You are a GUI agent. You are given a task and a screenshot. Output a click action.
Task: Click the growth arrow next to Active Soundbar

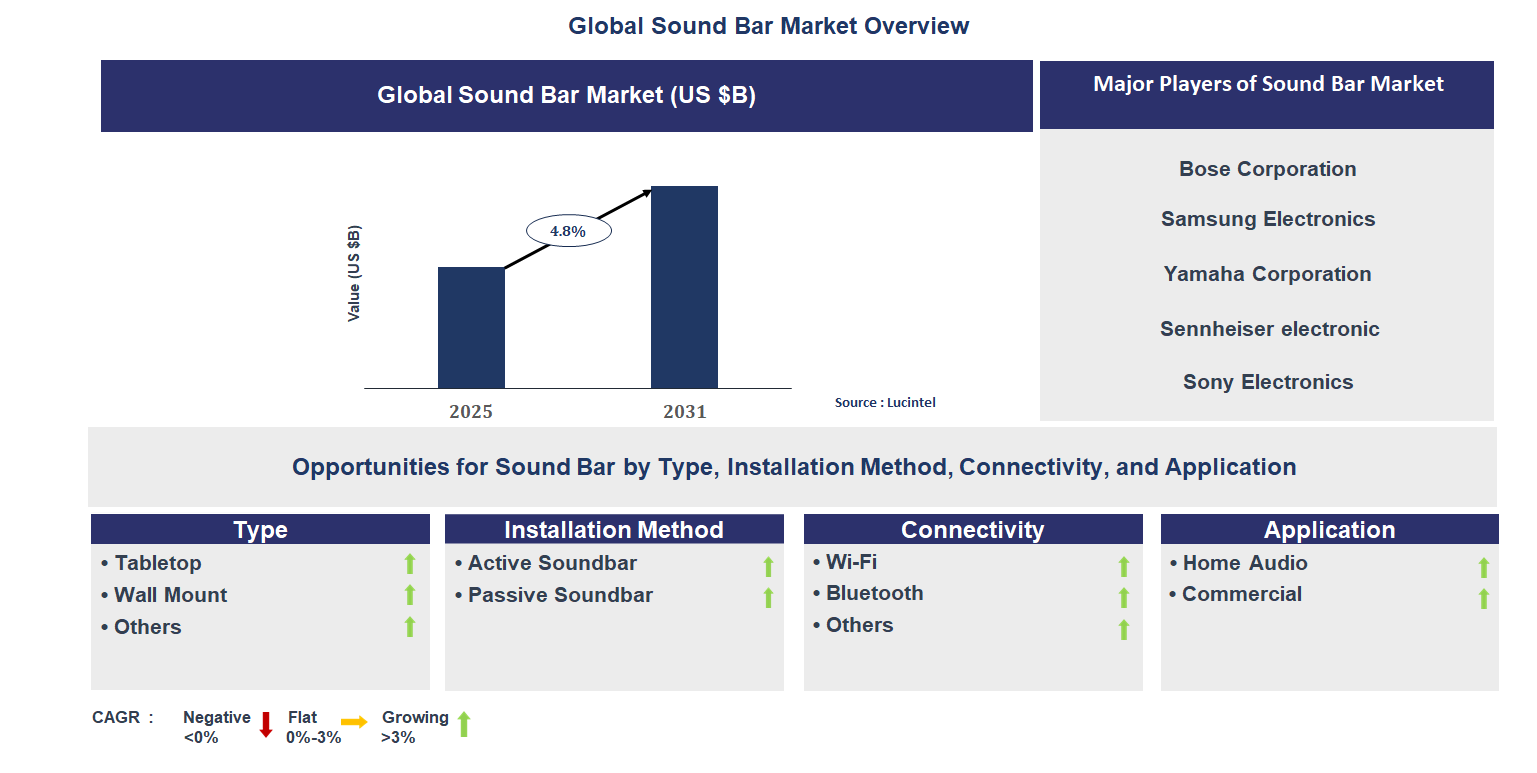[x=767, y=564]
